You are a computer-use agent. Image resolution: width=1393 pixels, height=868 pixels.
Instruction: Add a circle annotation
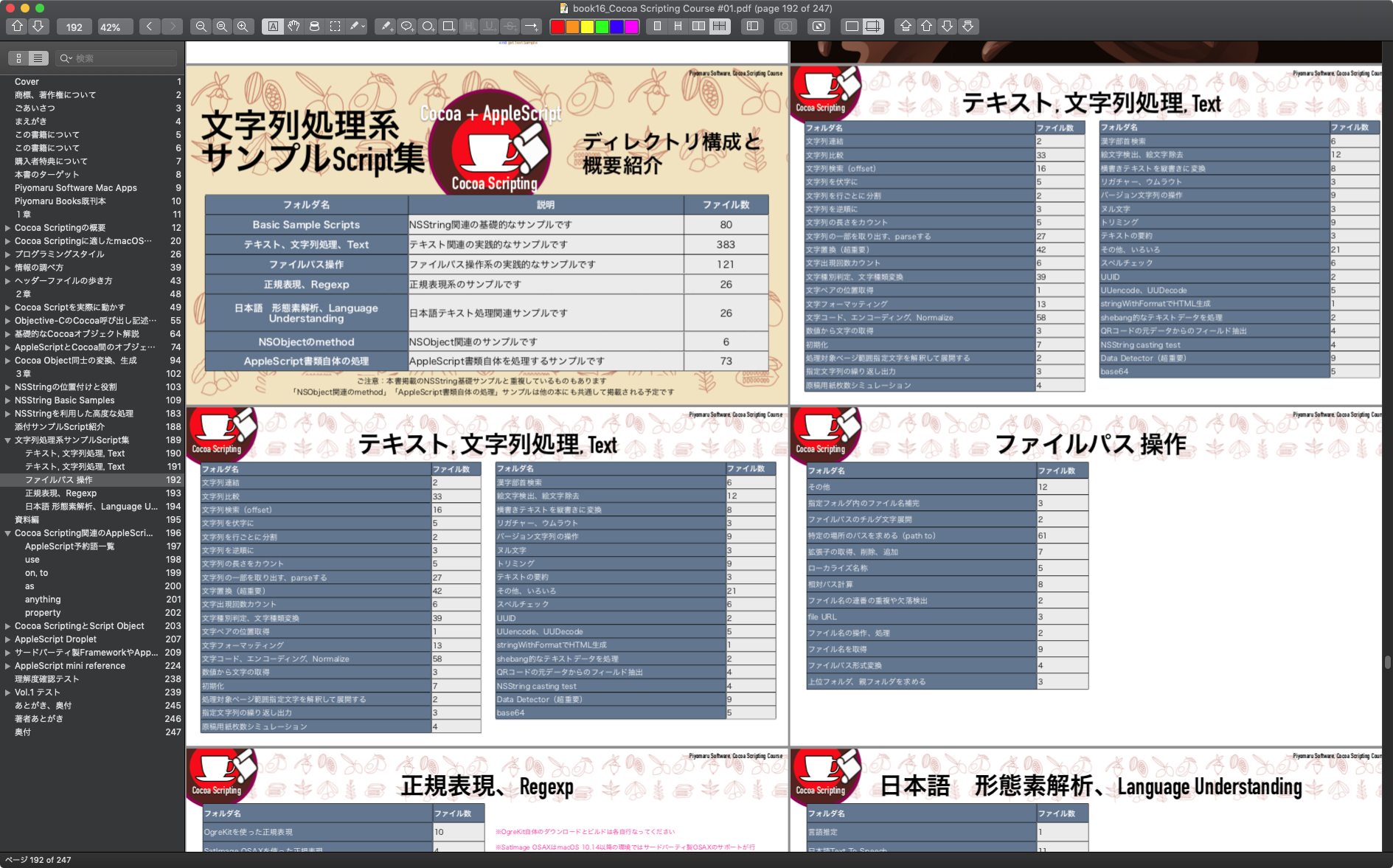coord(427,27)
